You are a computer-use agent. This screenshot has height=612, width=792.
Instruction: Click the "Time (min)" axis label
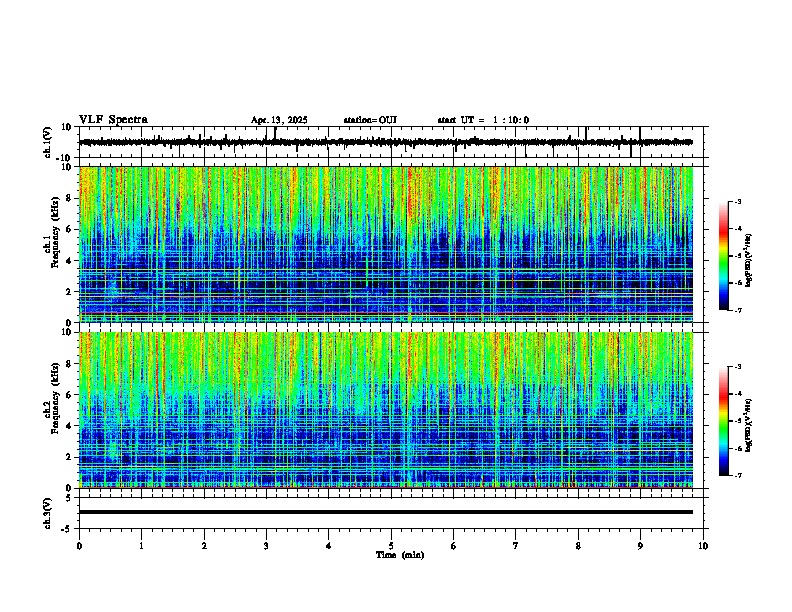(x=400, y=555)
